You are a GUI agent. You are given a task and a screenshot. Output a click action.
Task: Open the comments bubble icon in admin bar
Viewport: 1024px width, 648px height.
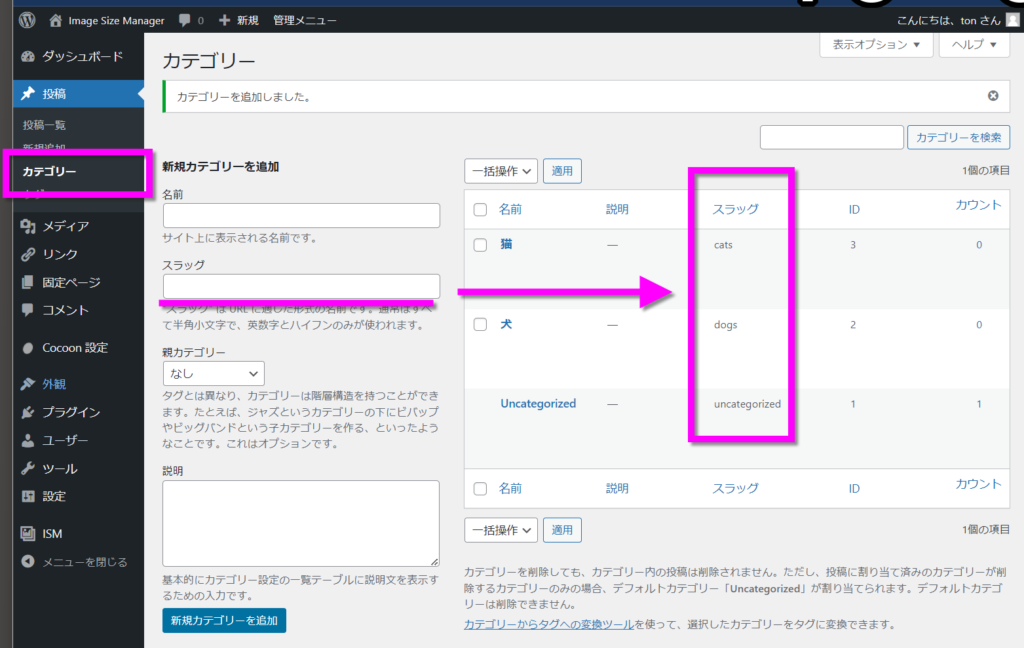pos(185,20)
